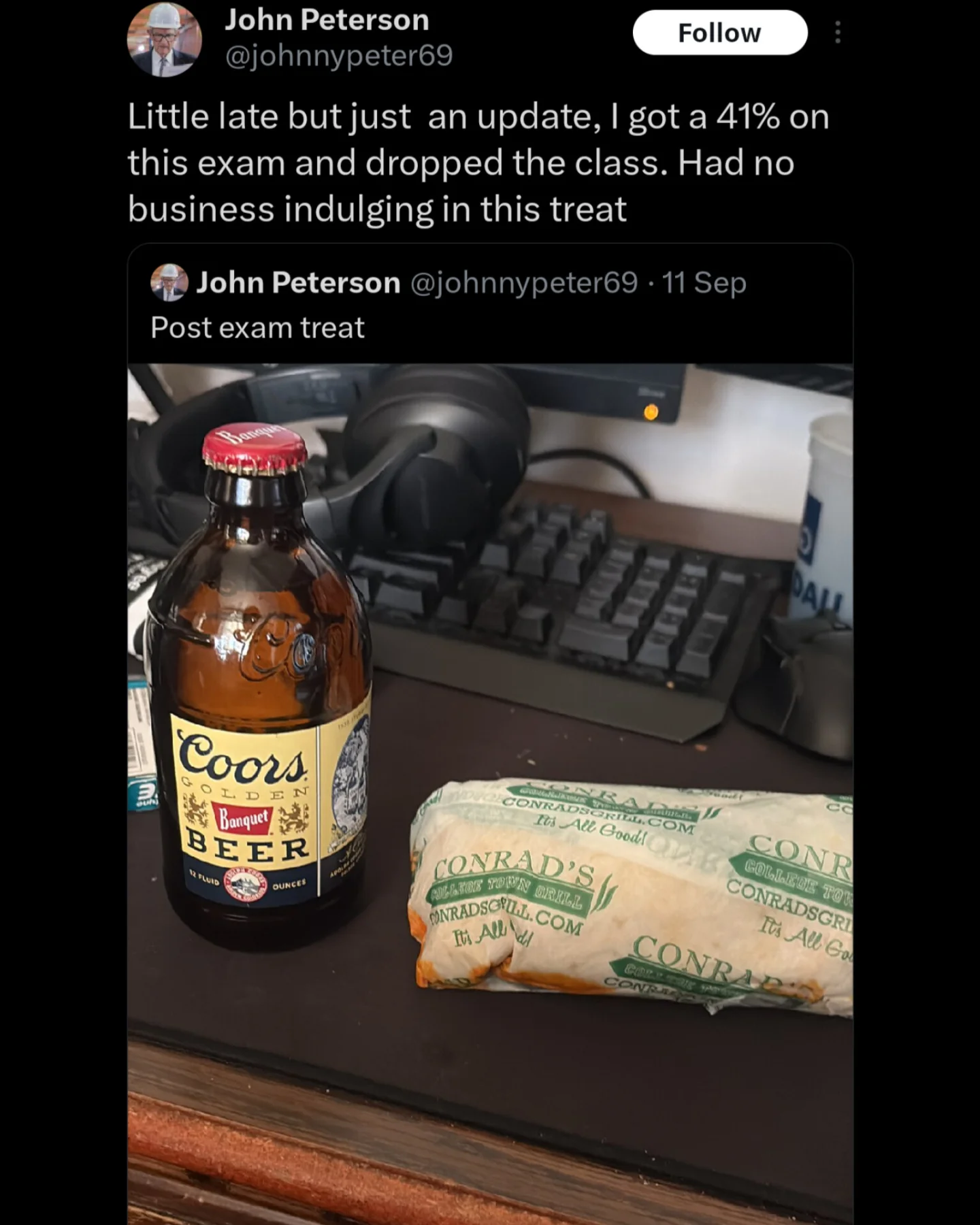Tap the Conrad's wrapped burrito in photo

tap(630, 898)
